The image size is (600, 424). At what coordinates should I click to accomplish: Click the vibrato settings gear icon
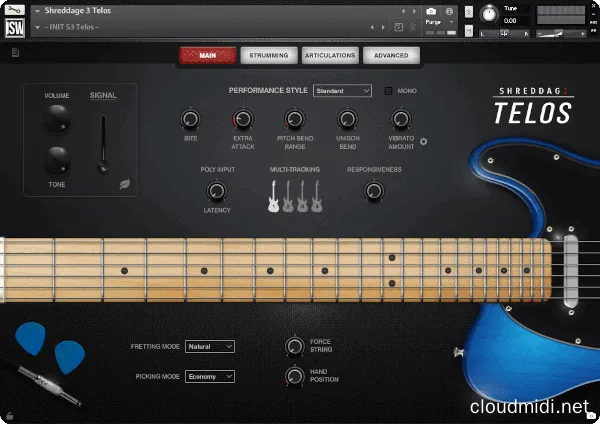click(x=423, y=142)
